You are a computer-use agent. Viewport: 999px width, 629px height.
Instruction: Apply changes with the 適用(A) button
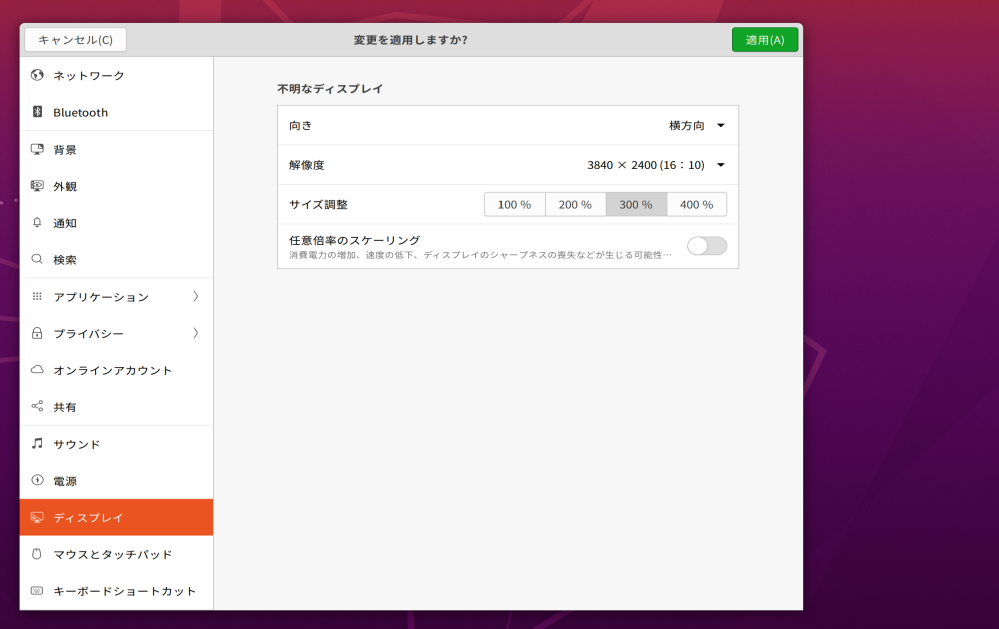point(764,39)
